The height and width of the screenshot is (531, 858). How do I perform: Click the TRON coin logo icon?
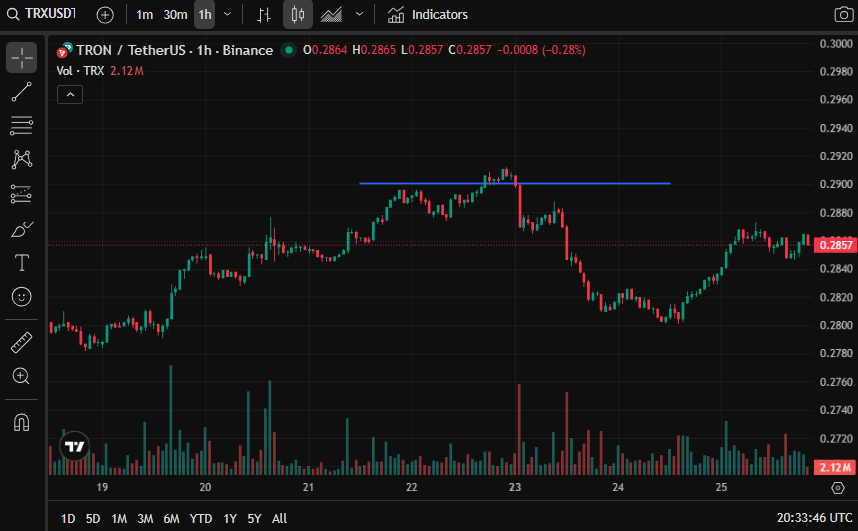coord(64,50)
